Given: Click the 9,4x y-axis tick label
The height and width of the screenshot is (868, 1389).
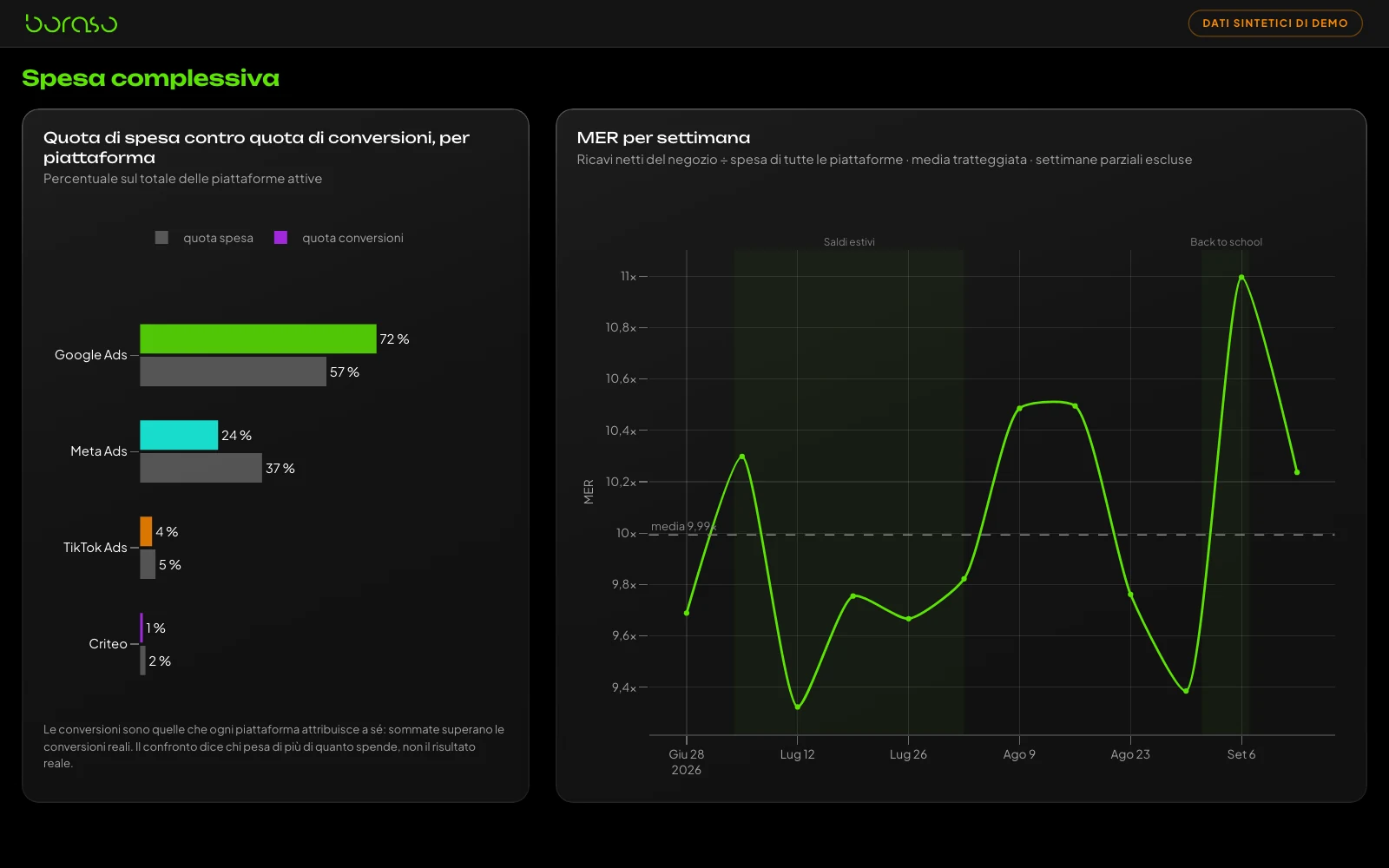Looking at the screenshot, I should tap(623, 687).
